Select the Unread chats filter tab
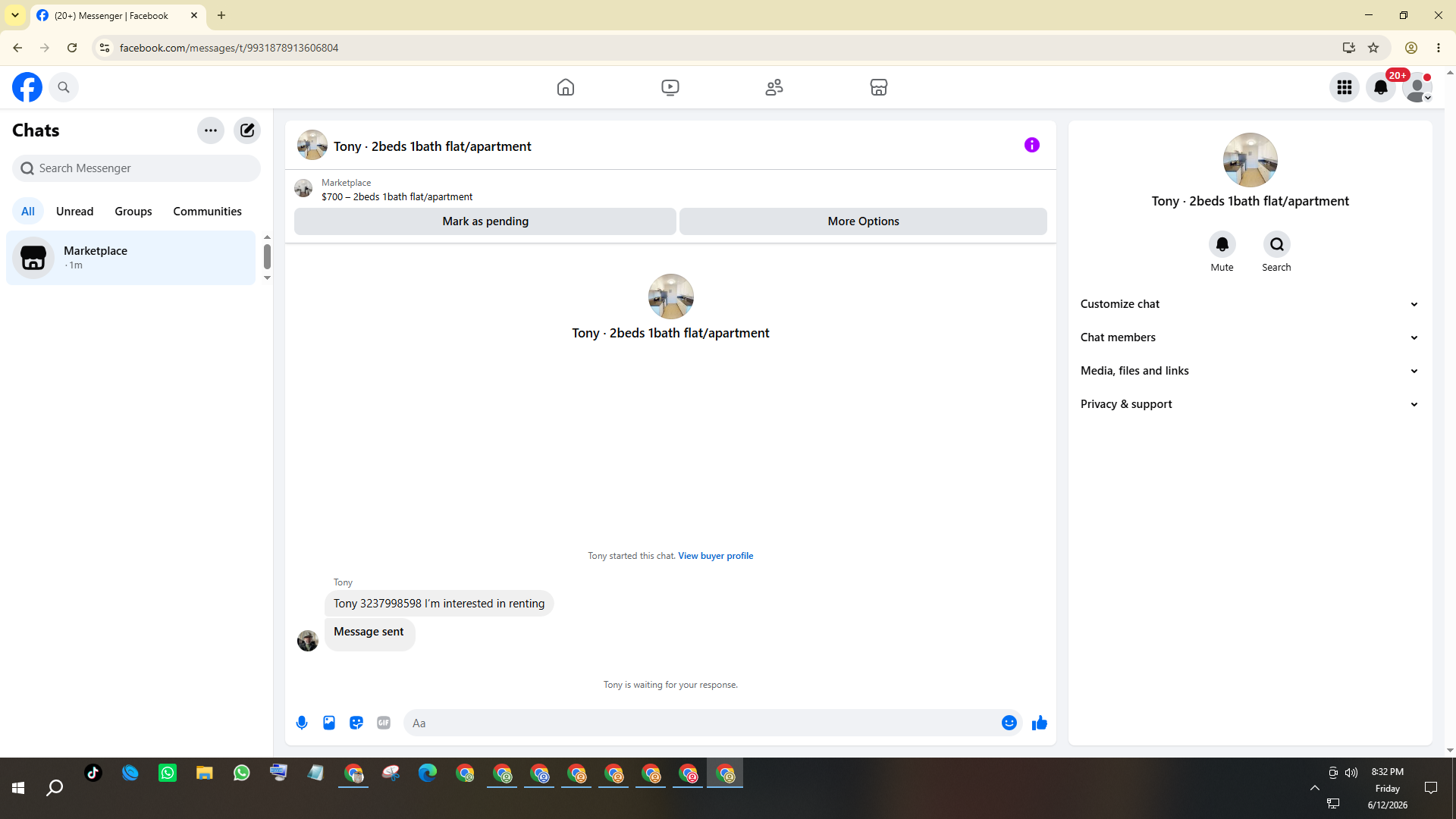The image size is (1456, 819). click(x=75, y=212)
